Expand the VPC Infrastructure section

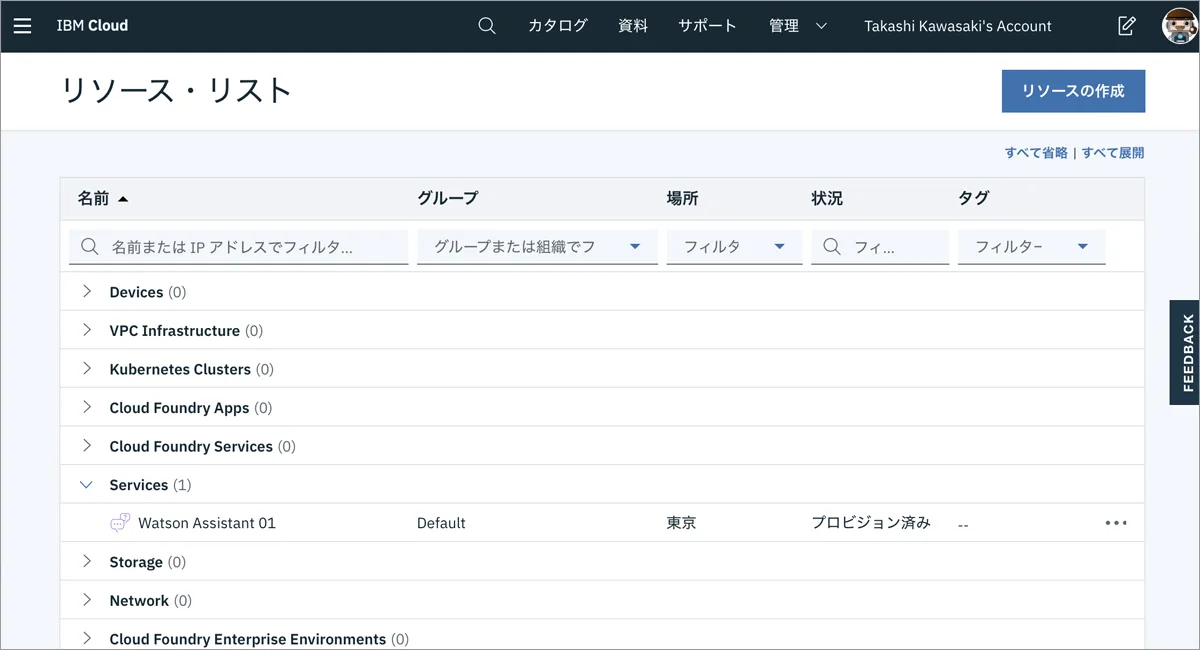[x=87, y=330]
